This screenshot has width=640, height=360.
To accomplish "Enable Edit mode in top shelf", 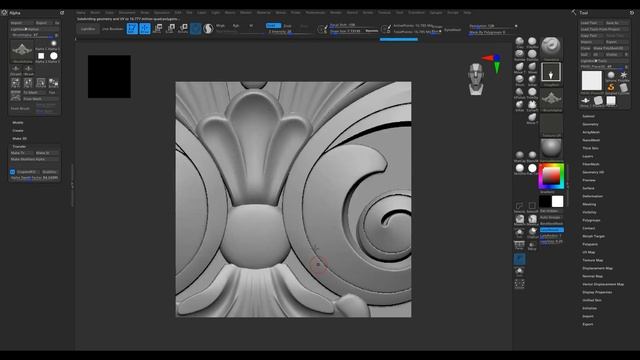I will [x=132, y=28].
